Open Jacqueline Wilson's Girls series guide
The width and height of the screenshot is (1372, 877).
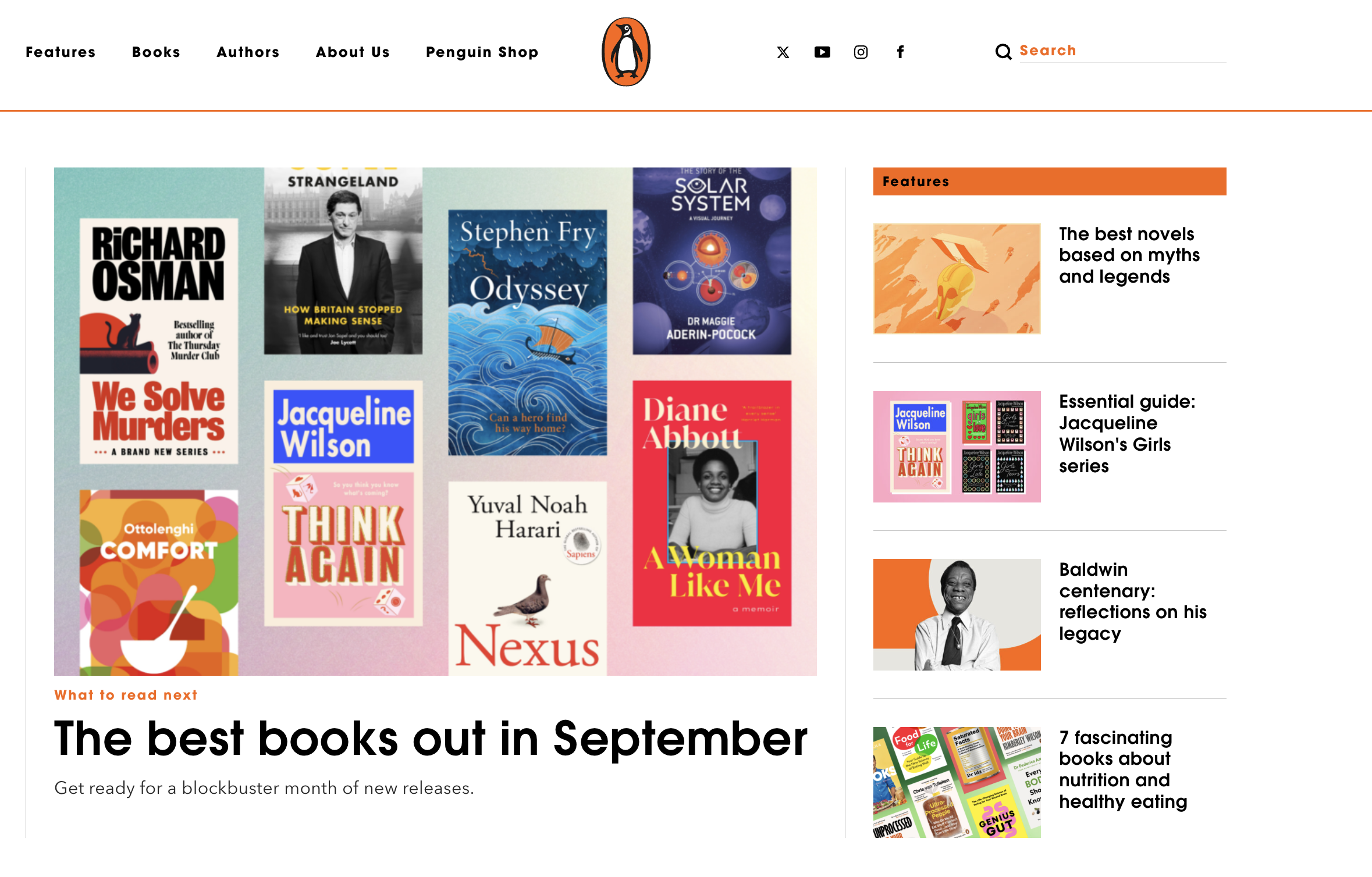tap(1127, 434)
